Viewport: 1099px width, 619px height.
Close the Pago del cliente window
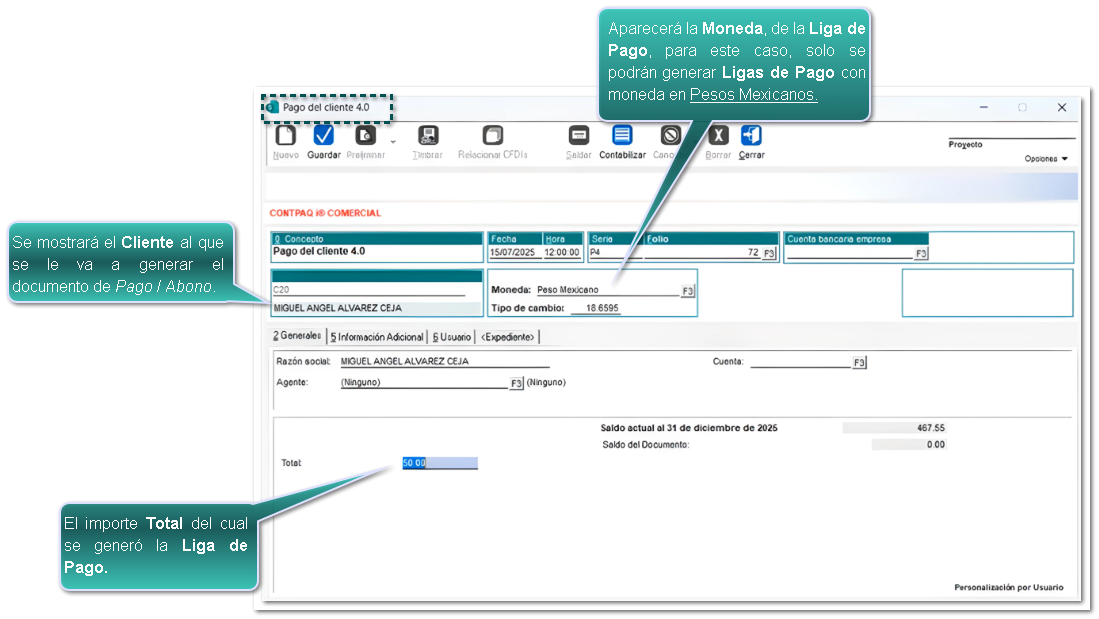coord(1062,107)
